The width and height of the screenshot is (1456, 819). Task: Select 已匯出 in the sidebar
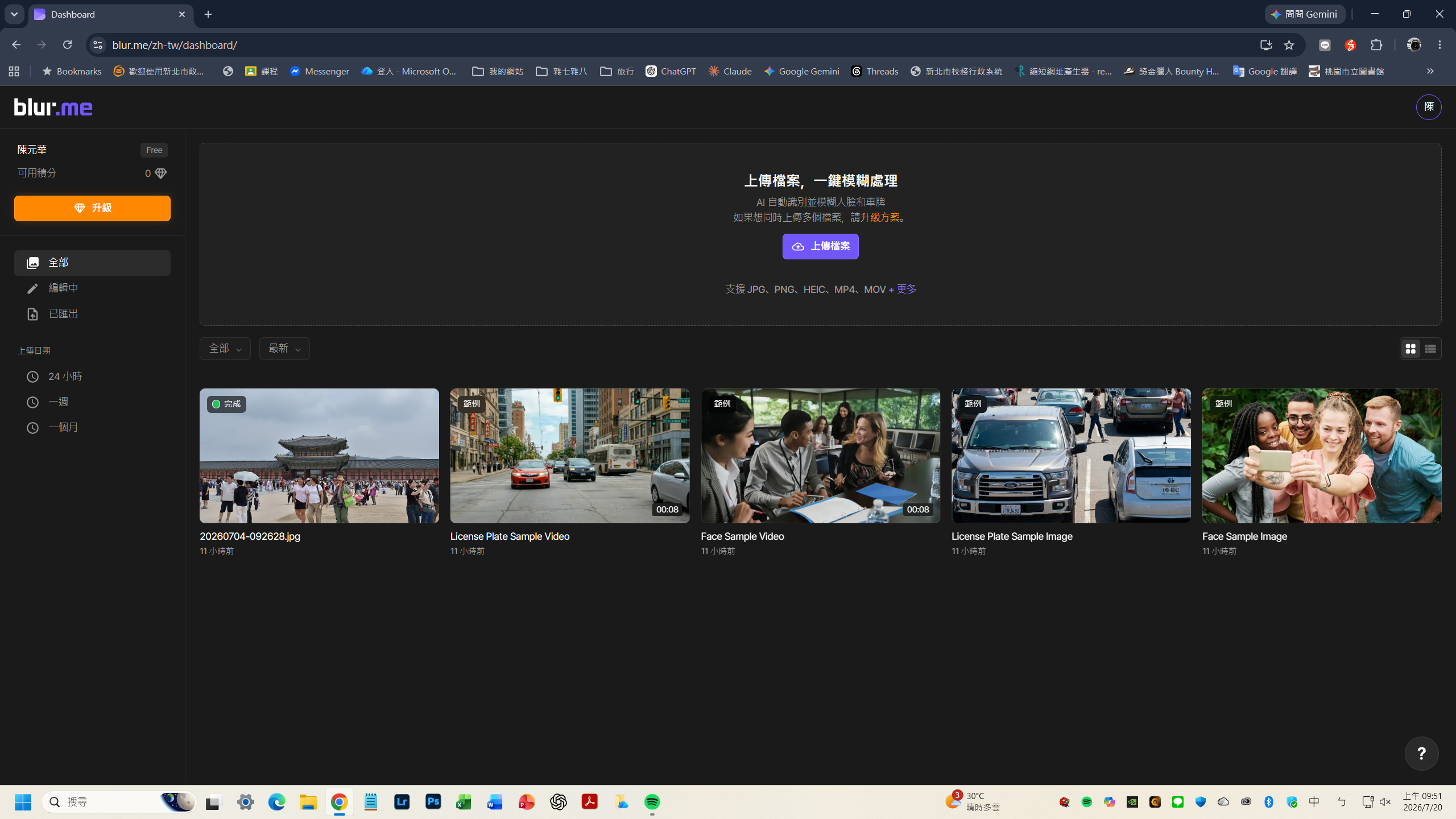(x=92, y=314)
